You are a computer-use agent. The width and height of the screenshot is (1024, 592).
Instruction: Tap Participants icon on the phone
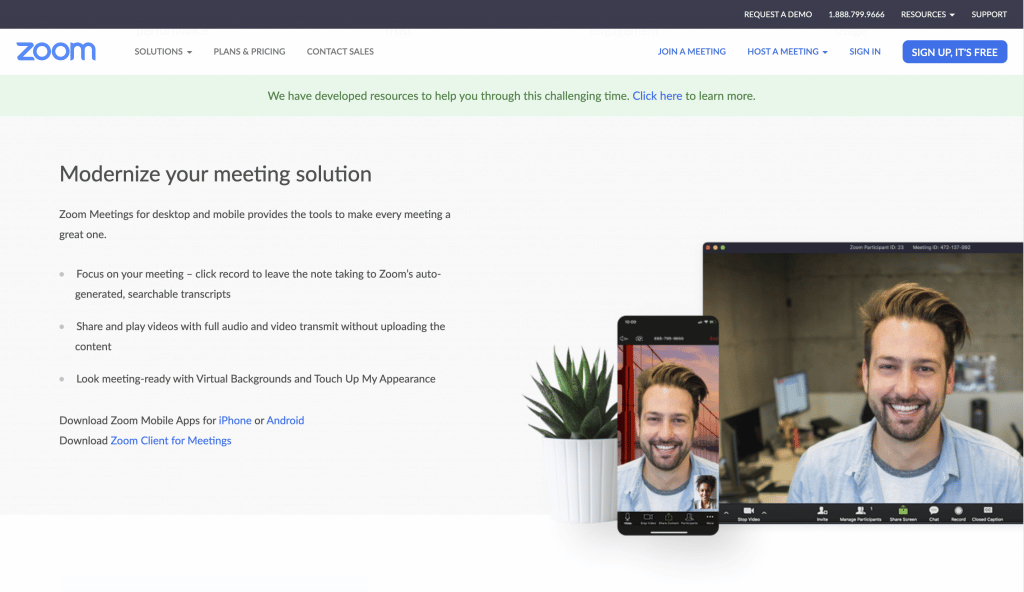pos(689,517)
